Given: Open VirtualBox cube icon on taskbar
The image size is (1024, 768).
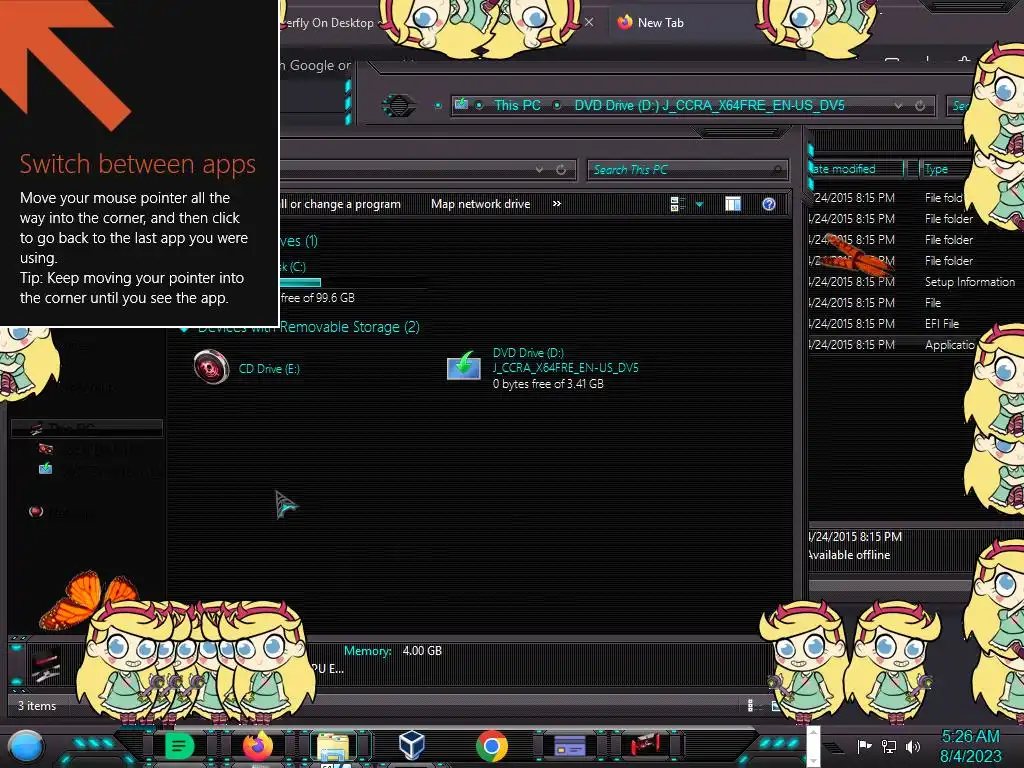Looking at the screenshot, I should coord(412,745).
